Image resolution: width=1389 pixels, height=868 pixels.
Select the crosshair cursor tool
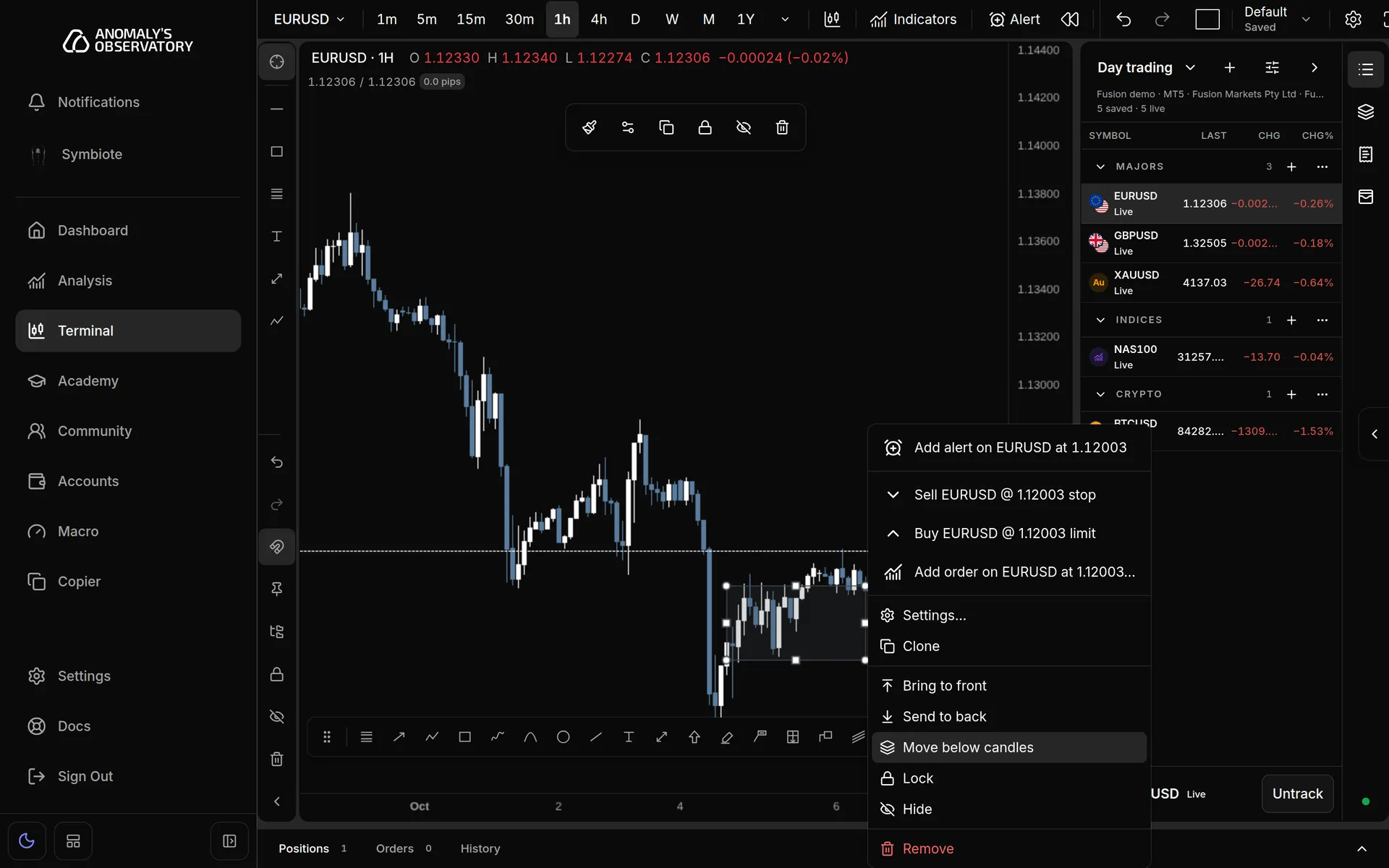click(x=276, y=62)
